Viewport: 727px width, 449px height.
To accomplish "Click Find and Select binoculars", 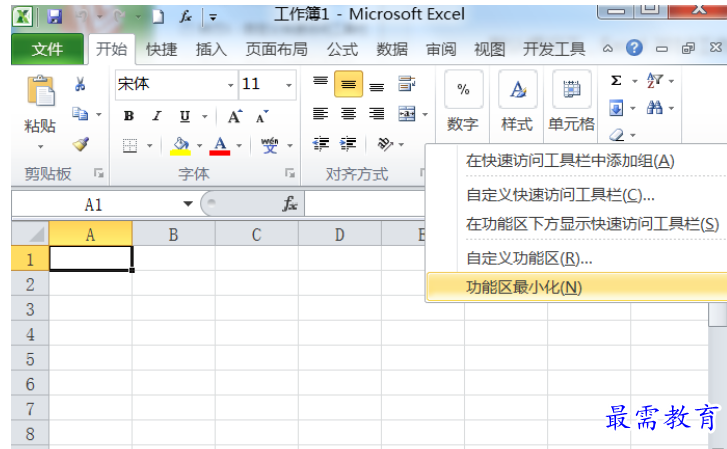I will [655, 108].
